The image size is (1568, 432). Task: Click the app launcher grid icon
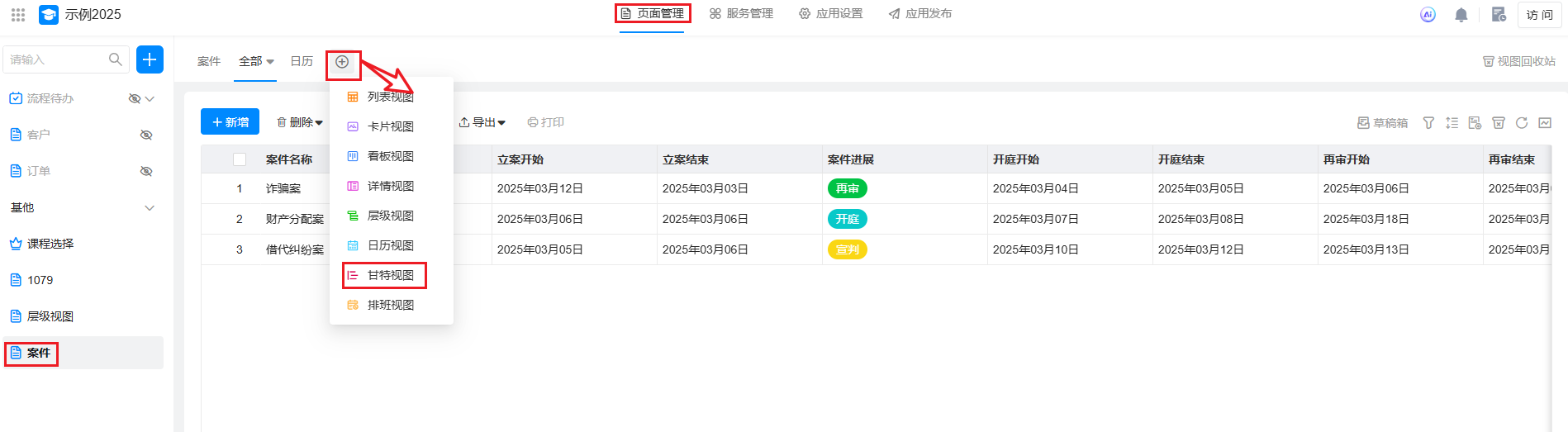(18, 15)
